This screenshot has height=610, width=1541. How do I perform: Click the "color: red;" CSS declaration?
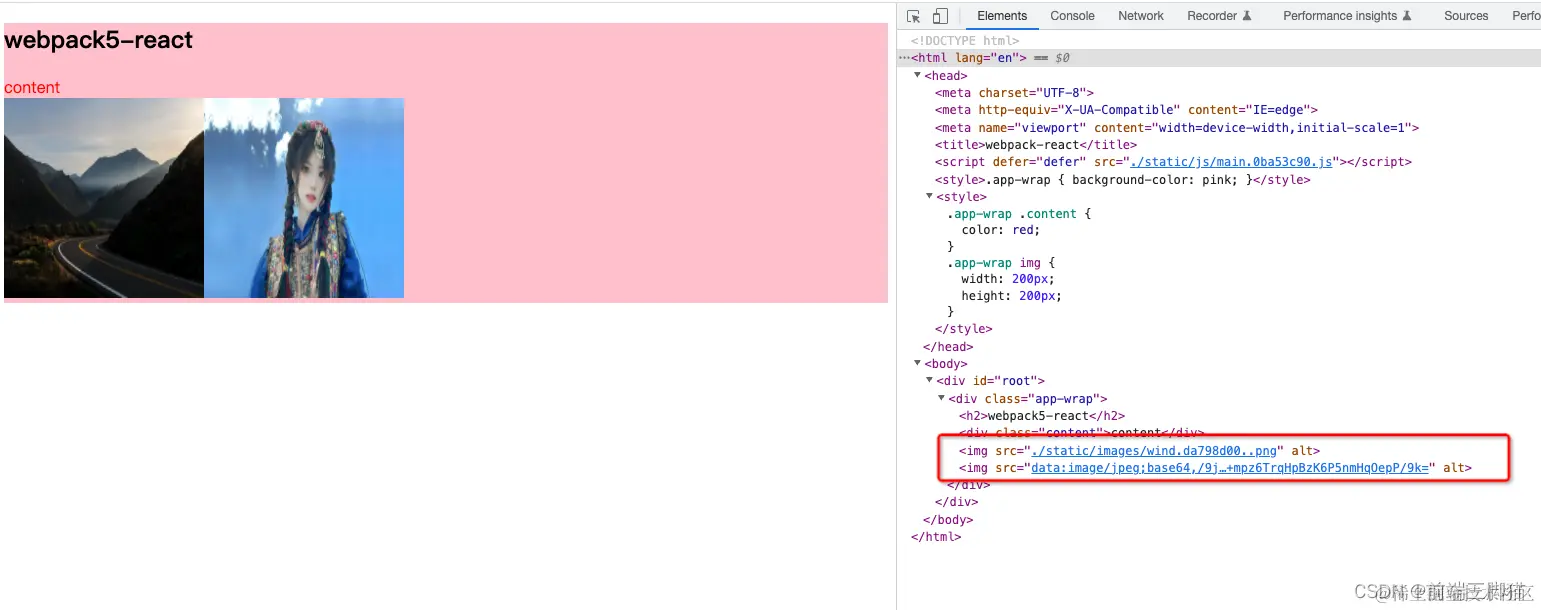point(1001,230)
